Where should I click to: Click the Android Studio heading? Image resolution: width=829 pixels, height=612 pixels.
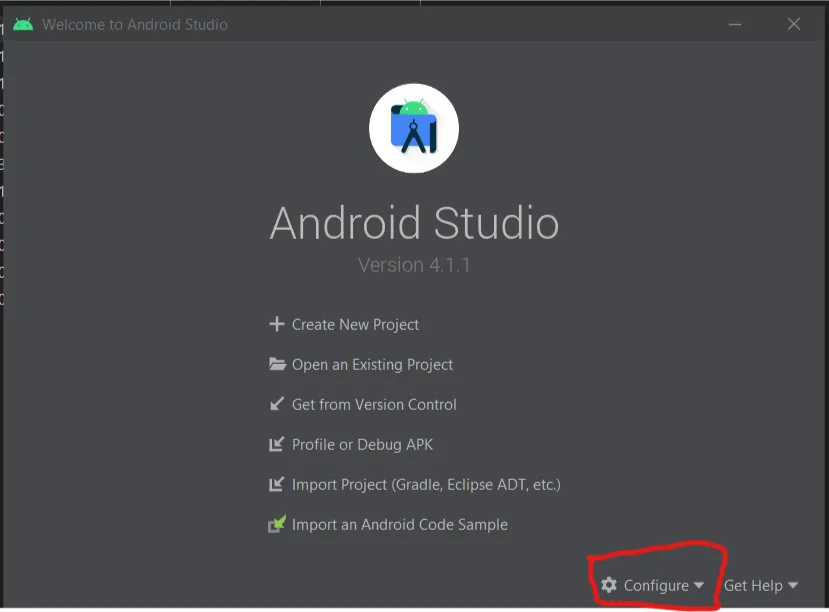tap(414, 223)
